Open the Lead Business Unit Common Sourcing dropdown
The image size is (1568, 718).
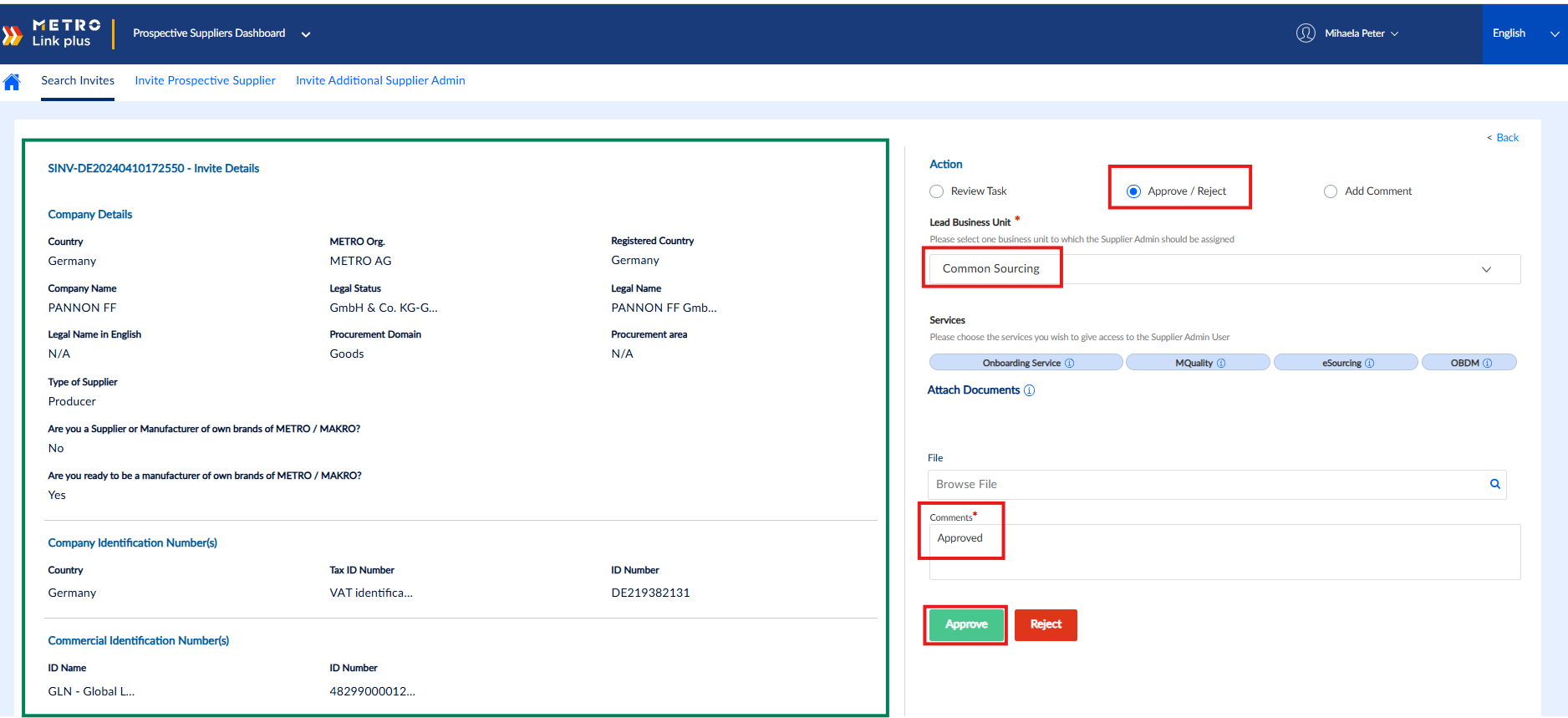(1225, 269)
